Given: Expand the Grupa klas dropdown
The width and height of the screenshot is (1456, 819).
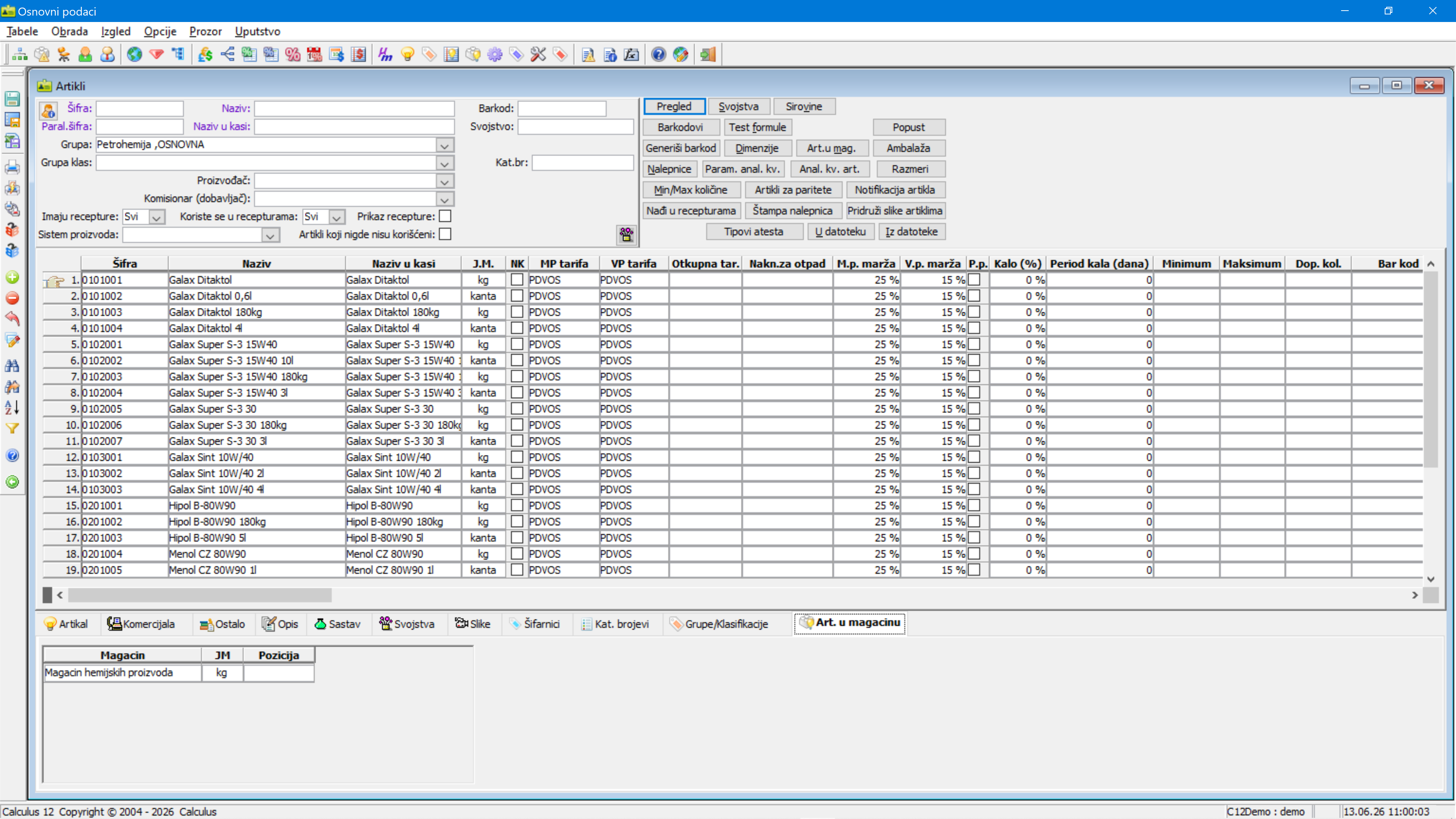Looking at the screenshot, I should (x=445, y=163).
